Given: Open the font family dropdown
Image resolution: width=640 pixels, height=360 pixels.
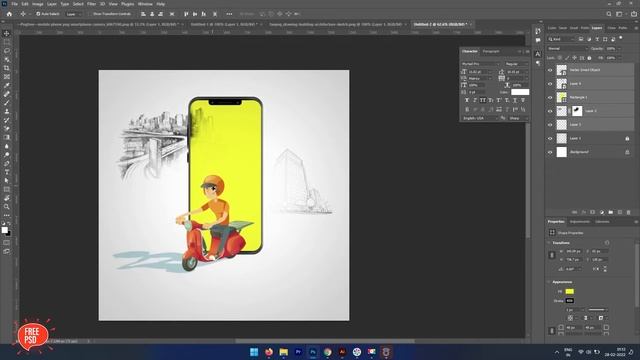Looking at the screenshot, I should pyautogui.click(x=480, y=64).
